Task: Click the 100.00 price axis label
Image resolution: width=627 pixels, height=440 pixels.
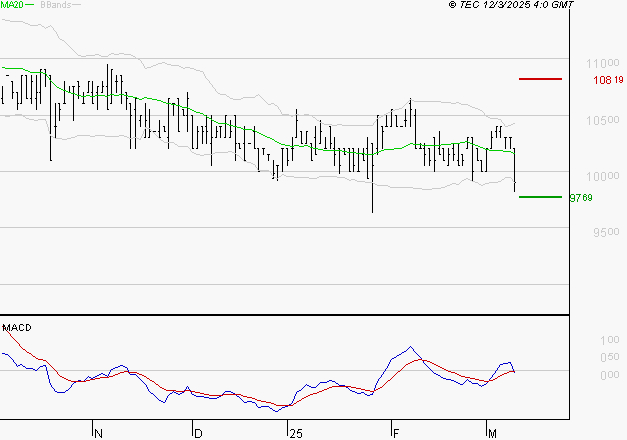Action: 603,176
